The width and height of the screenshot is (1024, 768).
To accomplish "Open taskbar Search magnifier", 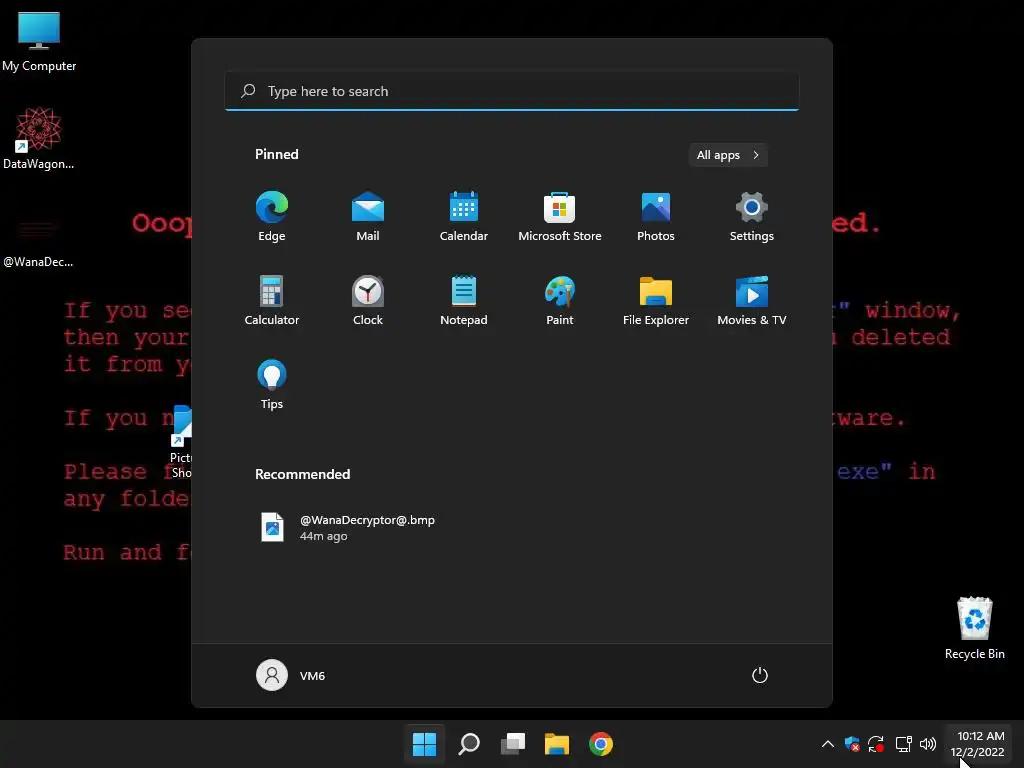I will [x=469, y=744].
